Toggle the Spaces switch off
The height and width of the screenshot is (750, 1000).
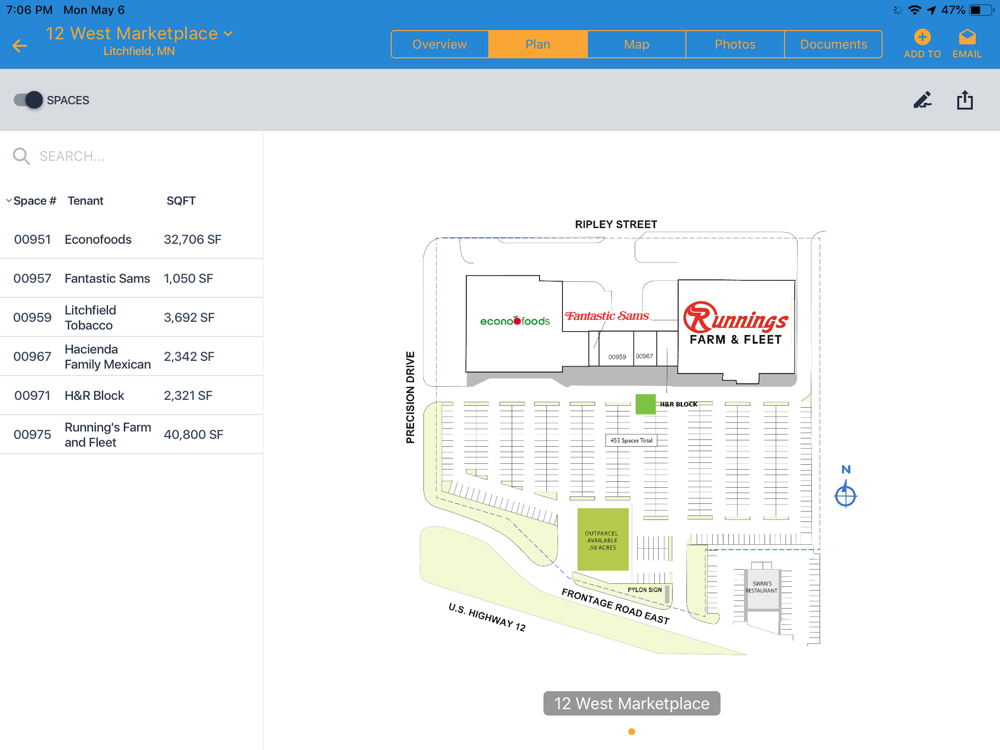(28, 100)
